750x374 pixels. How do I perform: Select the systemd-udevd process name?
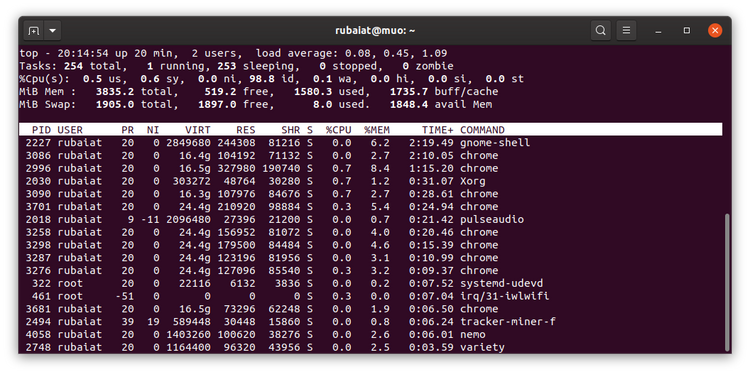tap(501, 283)
